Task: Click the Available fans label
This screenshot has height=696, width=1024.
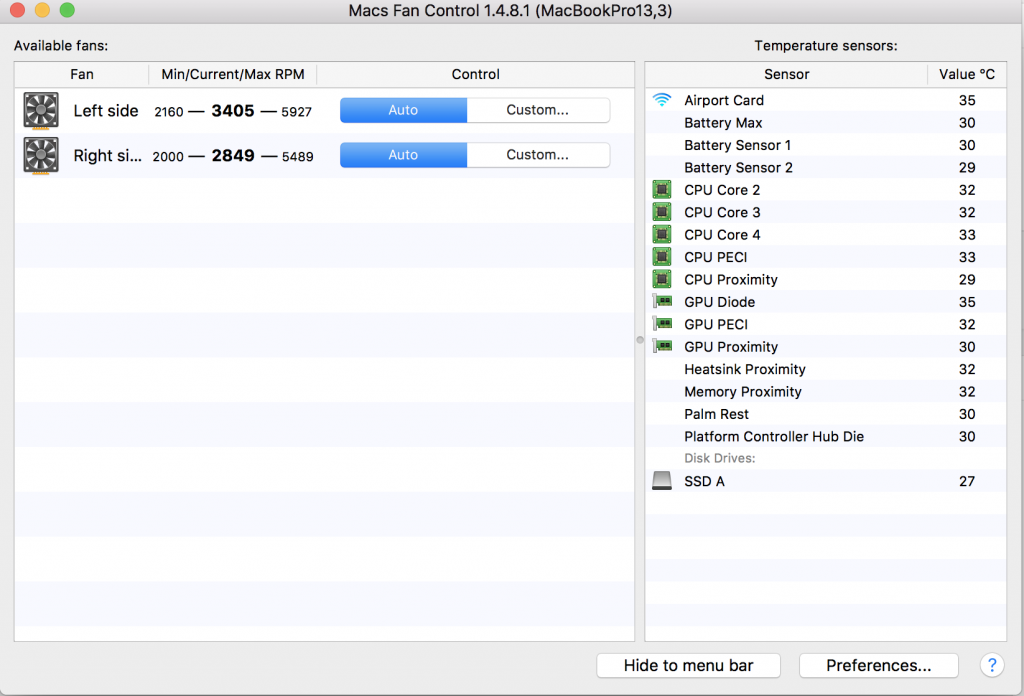Action: 61,46
